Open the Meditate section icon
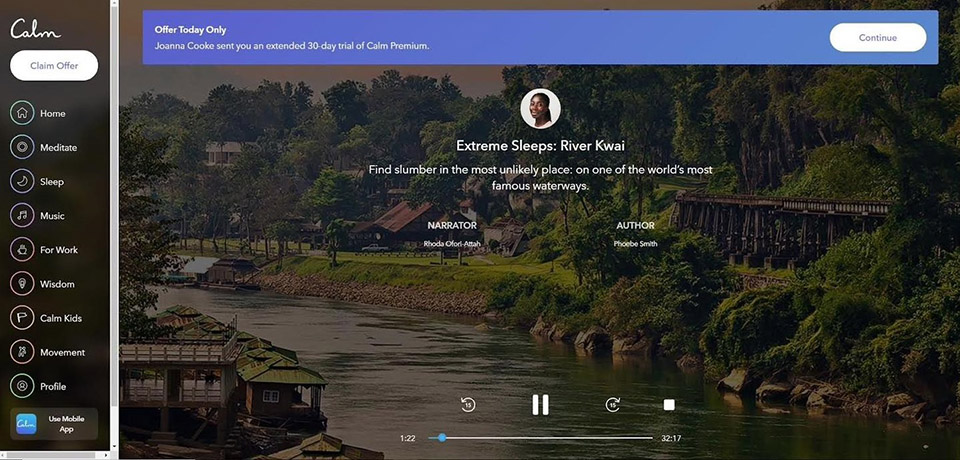The width and height of the screenshot is (960, 460). tap(22, 148)
